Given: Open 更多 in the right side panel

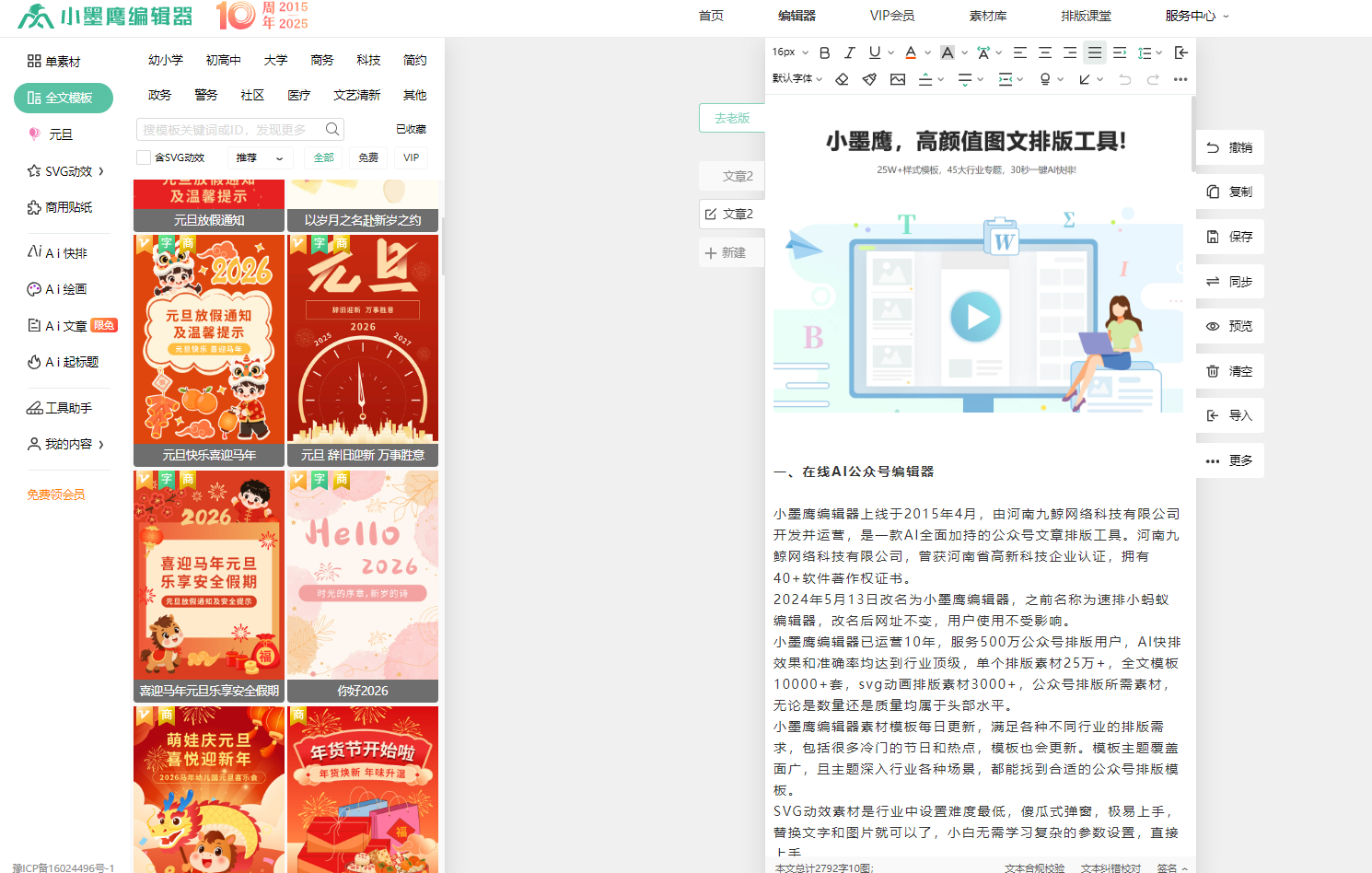Looking at the screenshot, I should (x=1229, y=460).
